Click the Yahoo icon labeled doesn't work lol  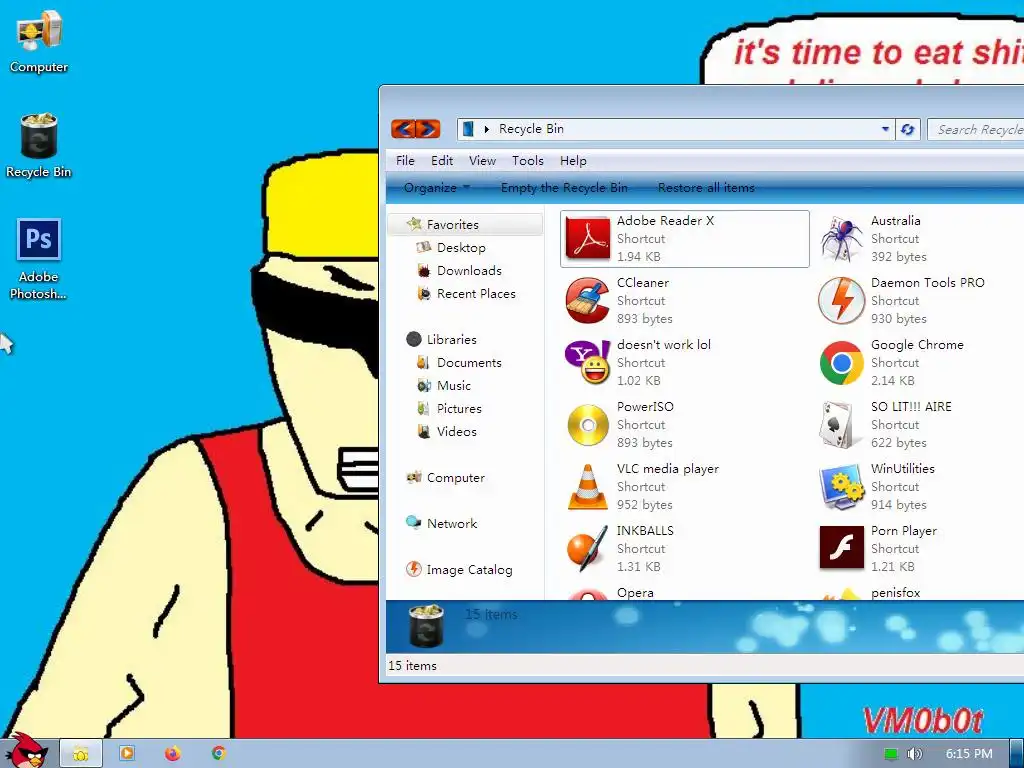pyautogui.click(x=588, y=362)
